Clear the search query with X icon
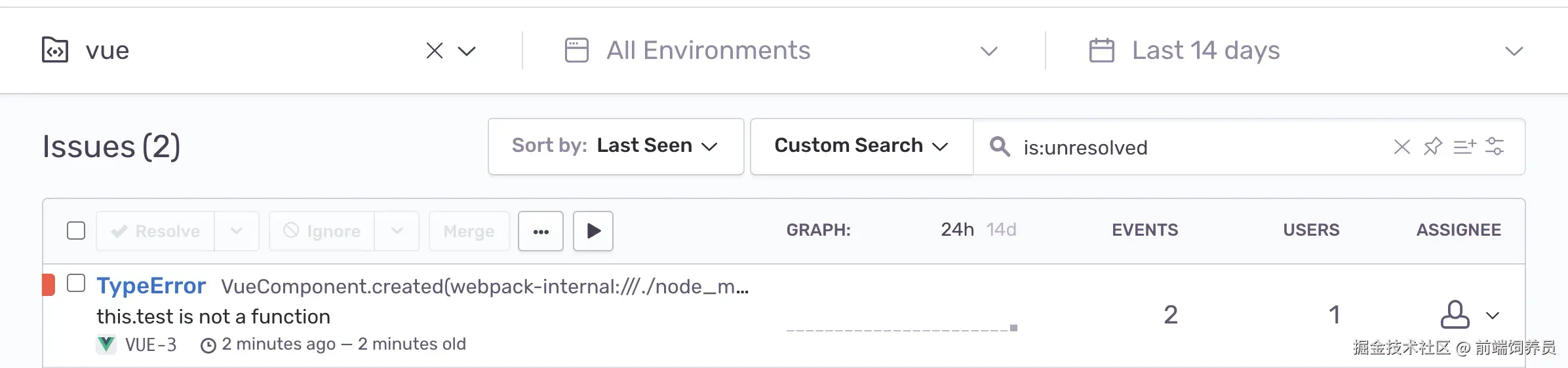Viewport: 1568px width, 368px height. click(x=1401, y=147)
